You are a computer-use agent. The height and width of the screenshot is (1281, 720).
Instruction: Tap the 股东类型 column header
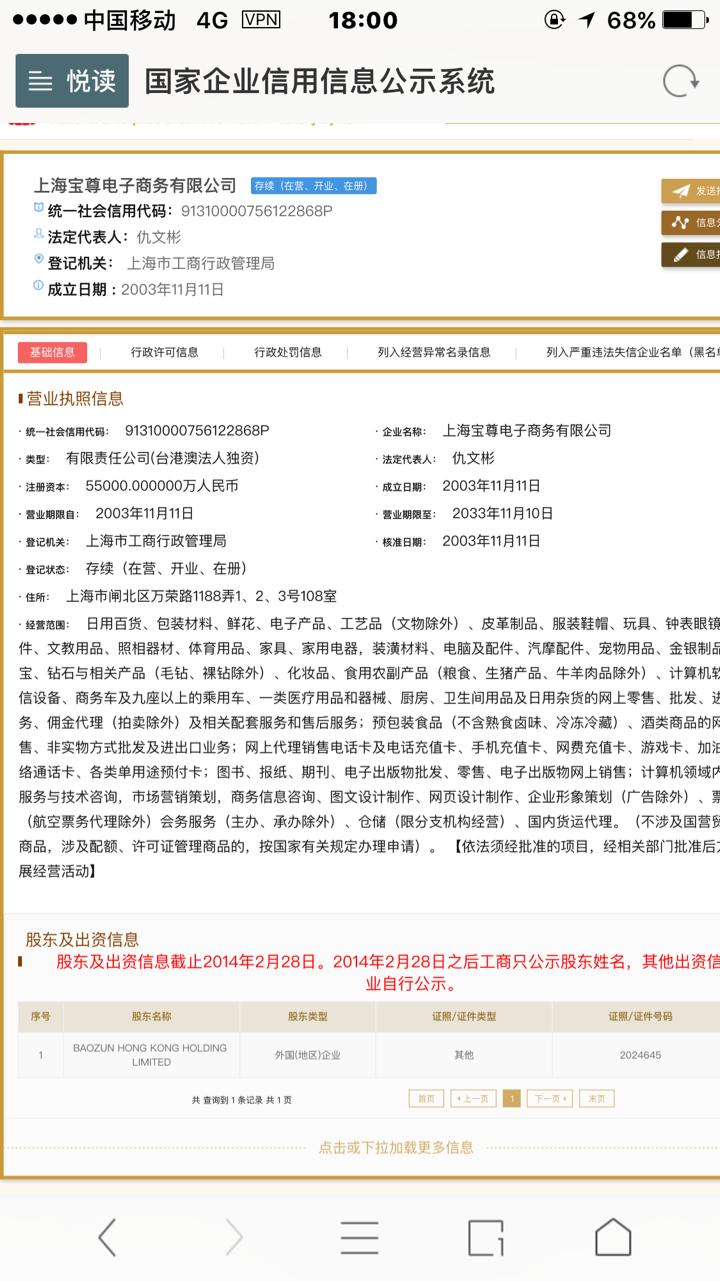coord(307,1016)
